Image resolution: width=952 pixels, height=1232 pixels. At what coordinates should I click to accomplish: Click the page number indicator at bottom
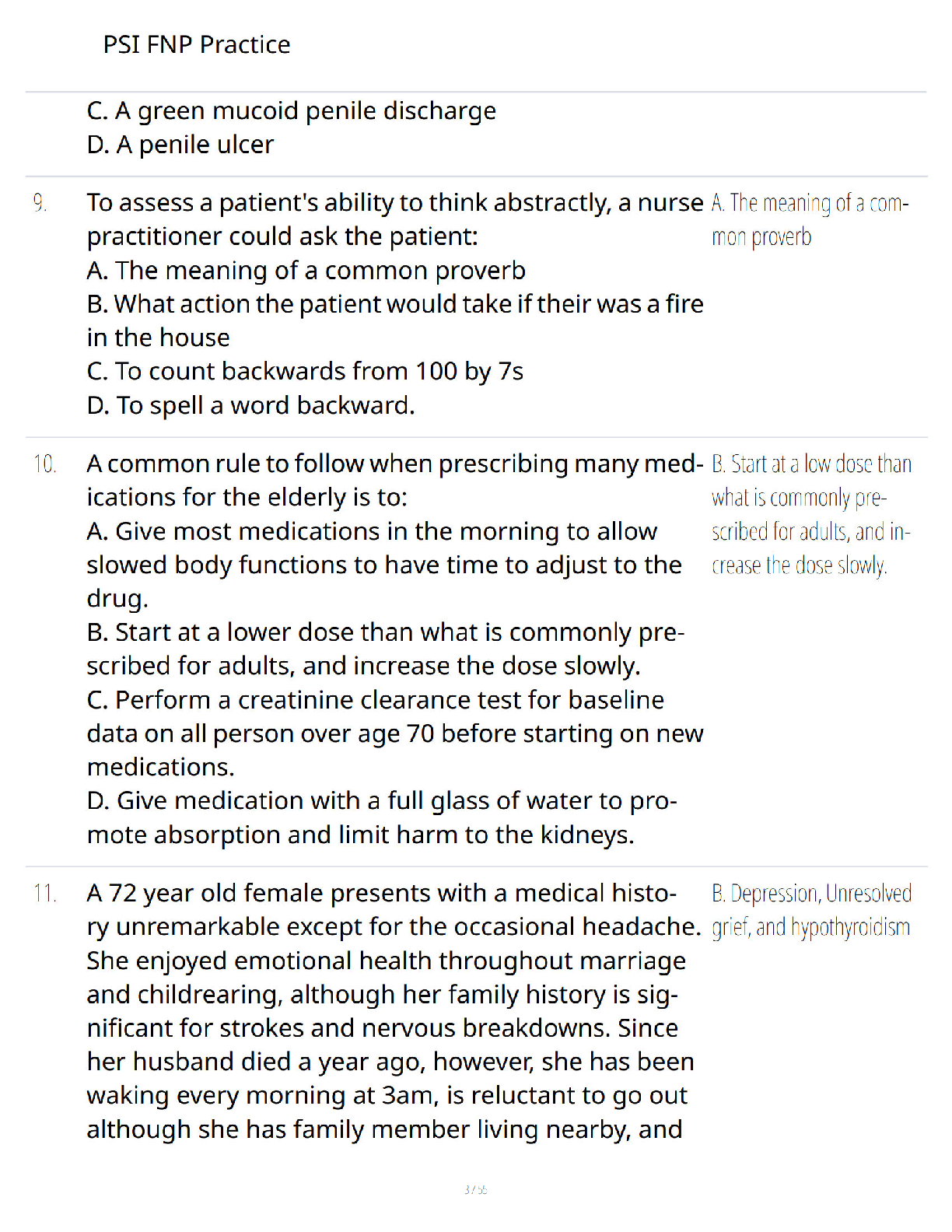[x=475, y=1189]
